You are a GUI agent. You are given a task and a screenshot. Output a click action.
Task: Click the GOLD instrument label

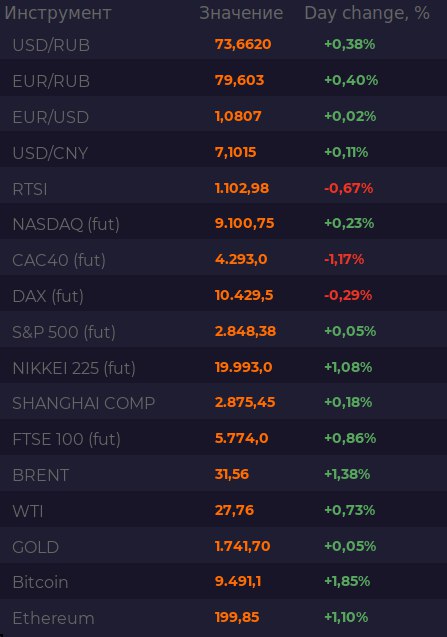36,547
